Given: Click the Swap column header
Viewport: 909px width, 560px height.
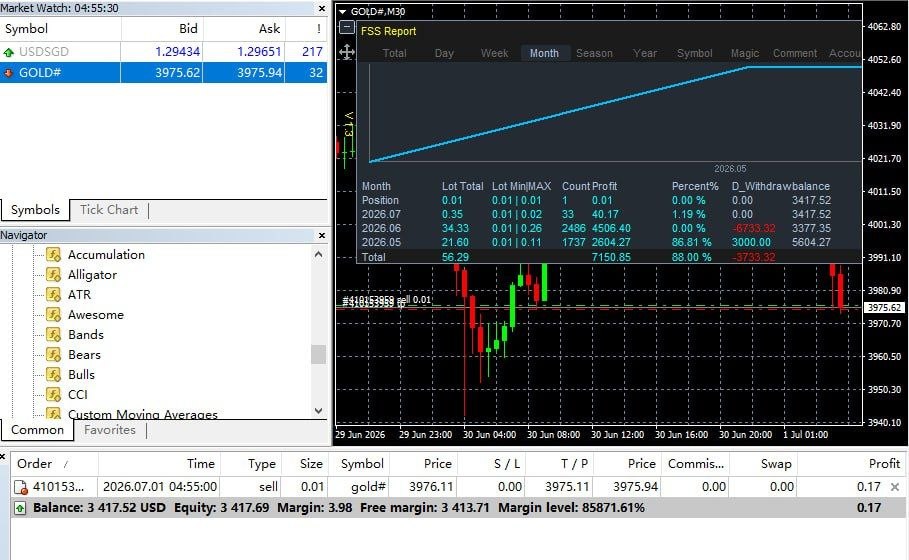Looking at the screenshot, I should click(x=763, y=464).
